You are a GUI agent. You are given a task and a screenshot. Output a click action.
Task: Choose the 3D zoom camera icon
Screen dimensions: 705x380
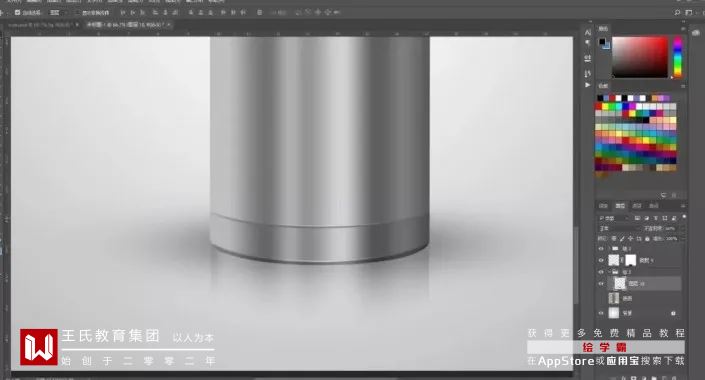coord(336,13)
